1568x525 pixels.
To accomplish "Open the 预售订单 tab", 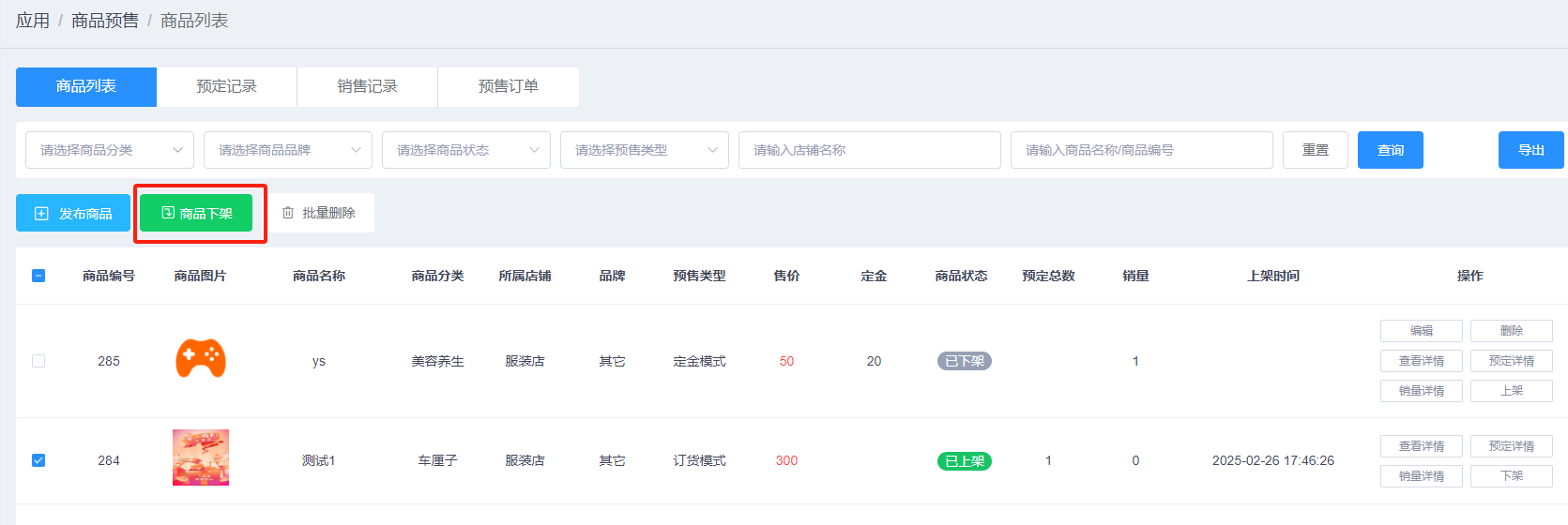I will point(508,86).
